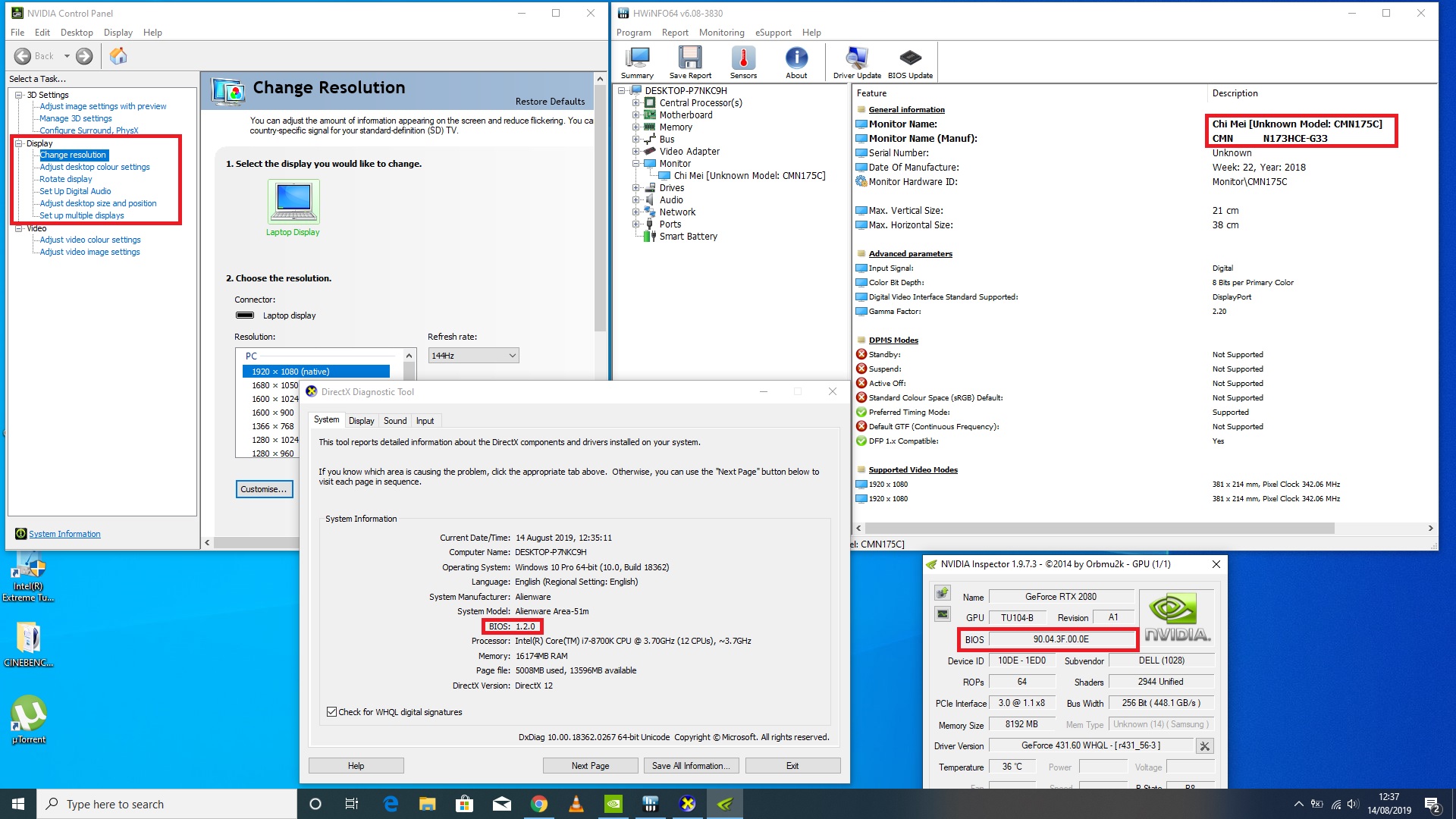This screenshot has width=1456, height=819.
Task: Click Cortana circle on taskbar
Action: (315, 804)
